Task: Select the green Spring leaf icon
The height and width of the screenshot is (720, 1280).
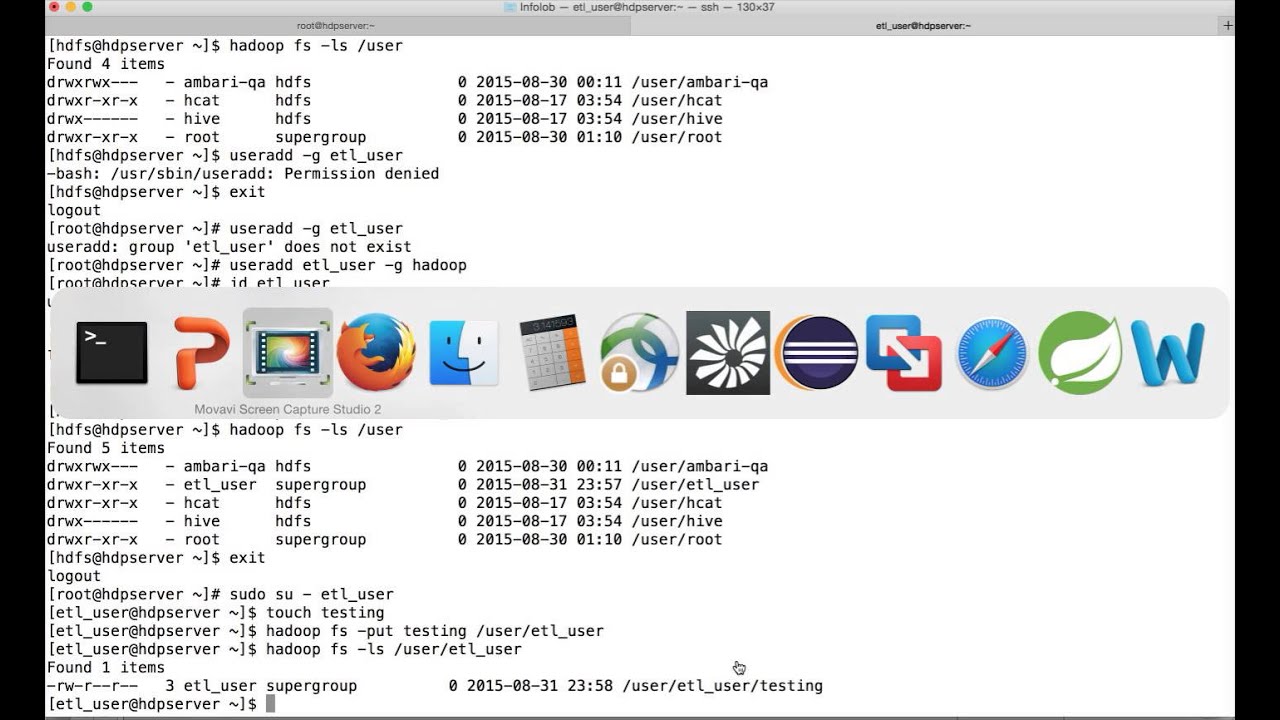Action: pos(1080,353)
